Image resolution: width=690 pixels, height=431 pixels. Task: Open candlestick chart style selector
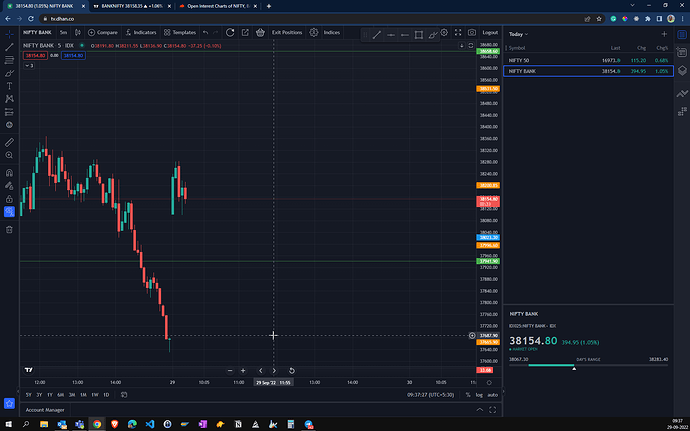coord(78,33)
